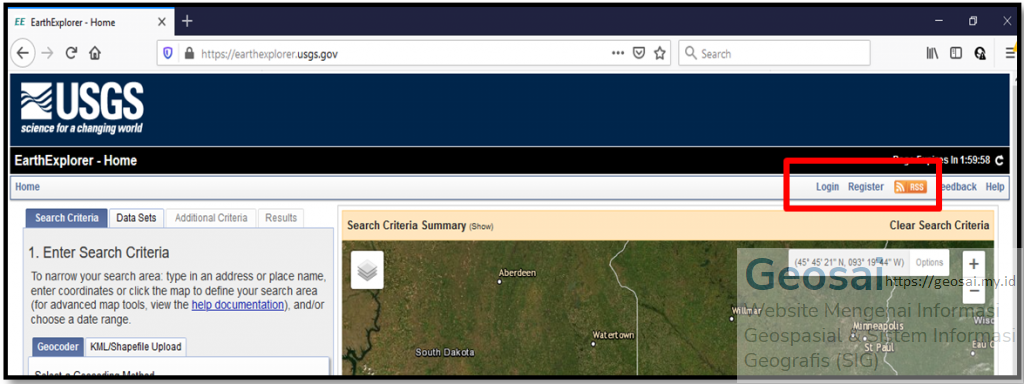
Task: Click the browser back arrow button
Action: [23, 54]
